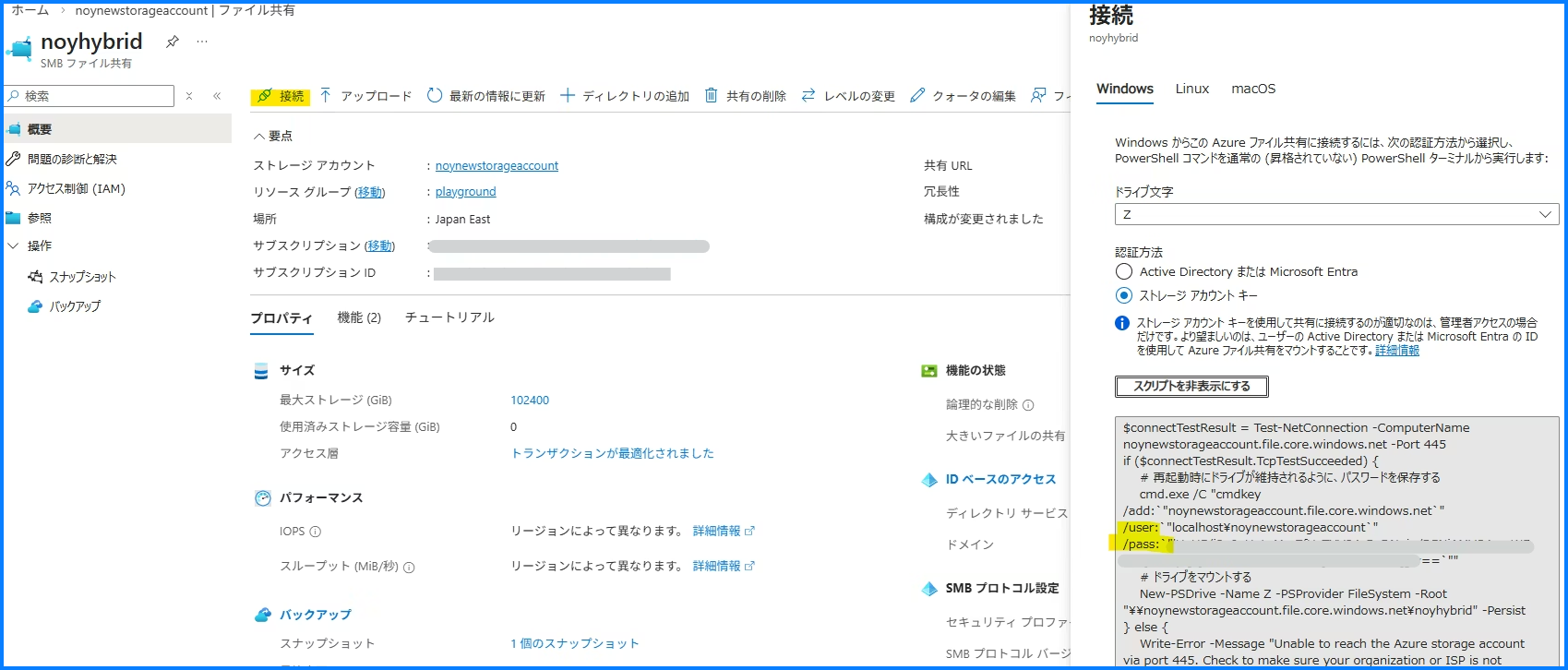Click the バックアップ section heading link
The image size is (1568, 670).
316,615
